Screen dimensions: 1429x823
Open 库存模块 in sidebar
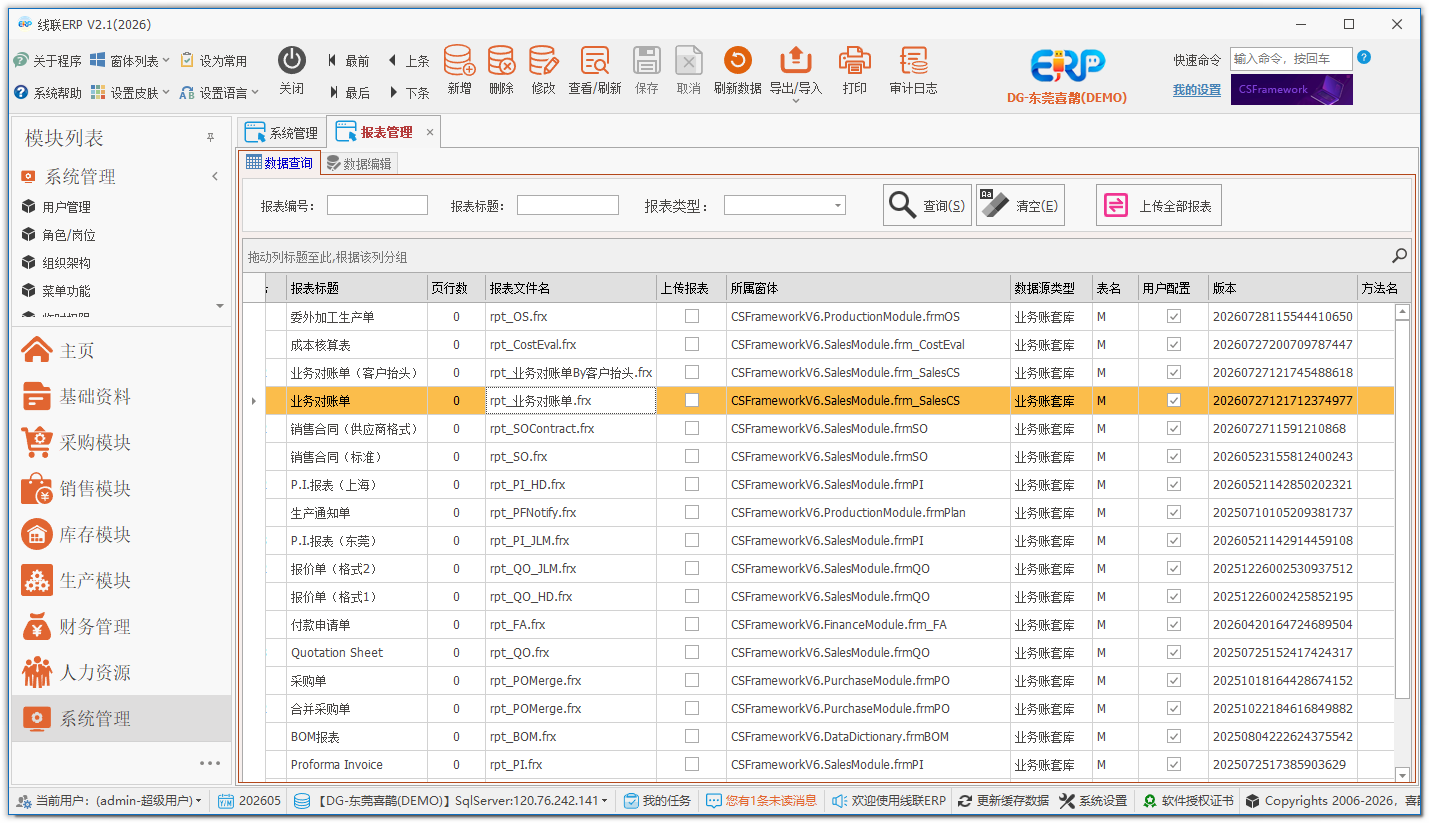coord(121,535)
